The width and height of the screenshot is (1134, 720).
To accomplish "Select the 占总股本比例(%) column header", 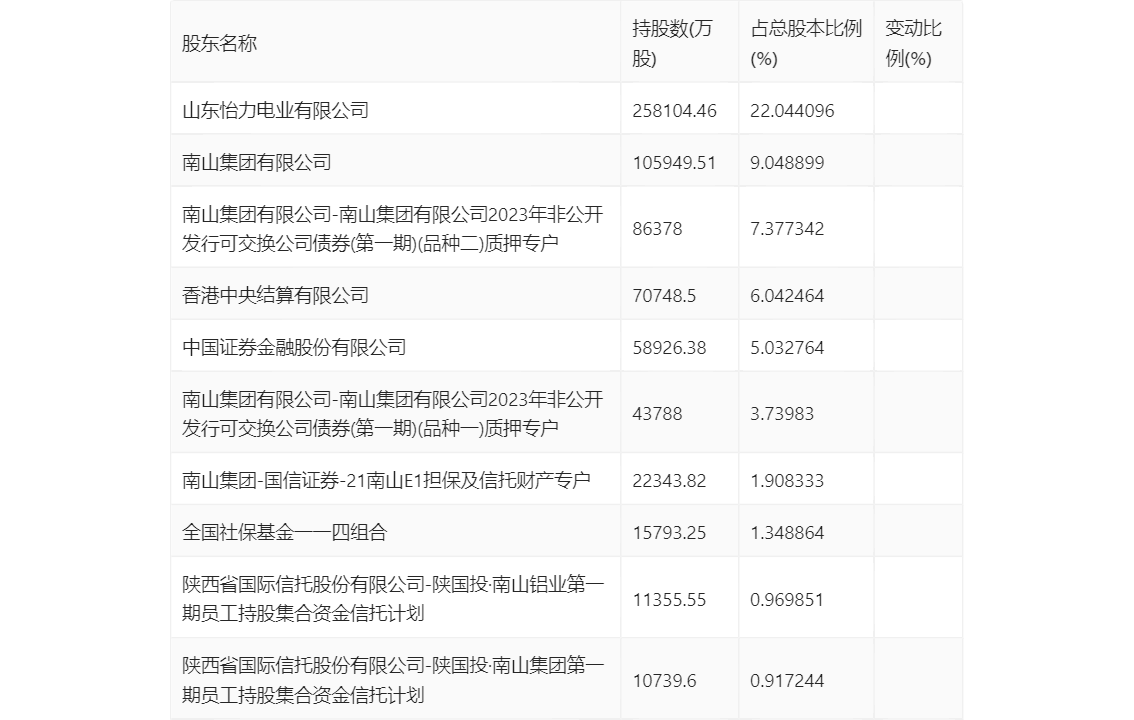I will [x=806, y=43].
